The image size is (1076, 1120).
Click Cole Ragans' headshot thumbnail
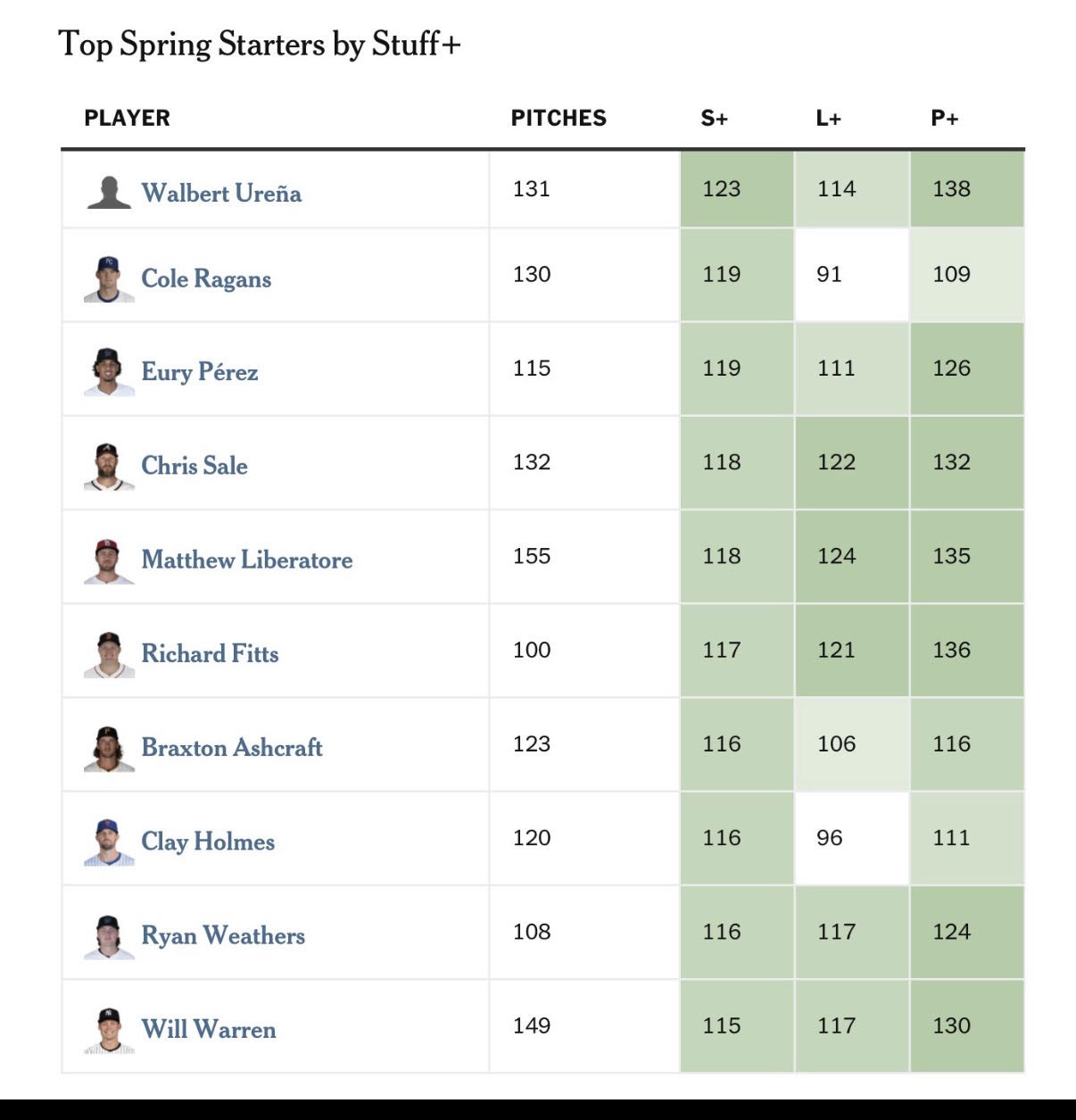(x=109, y=278)
